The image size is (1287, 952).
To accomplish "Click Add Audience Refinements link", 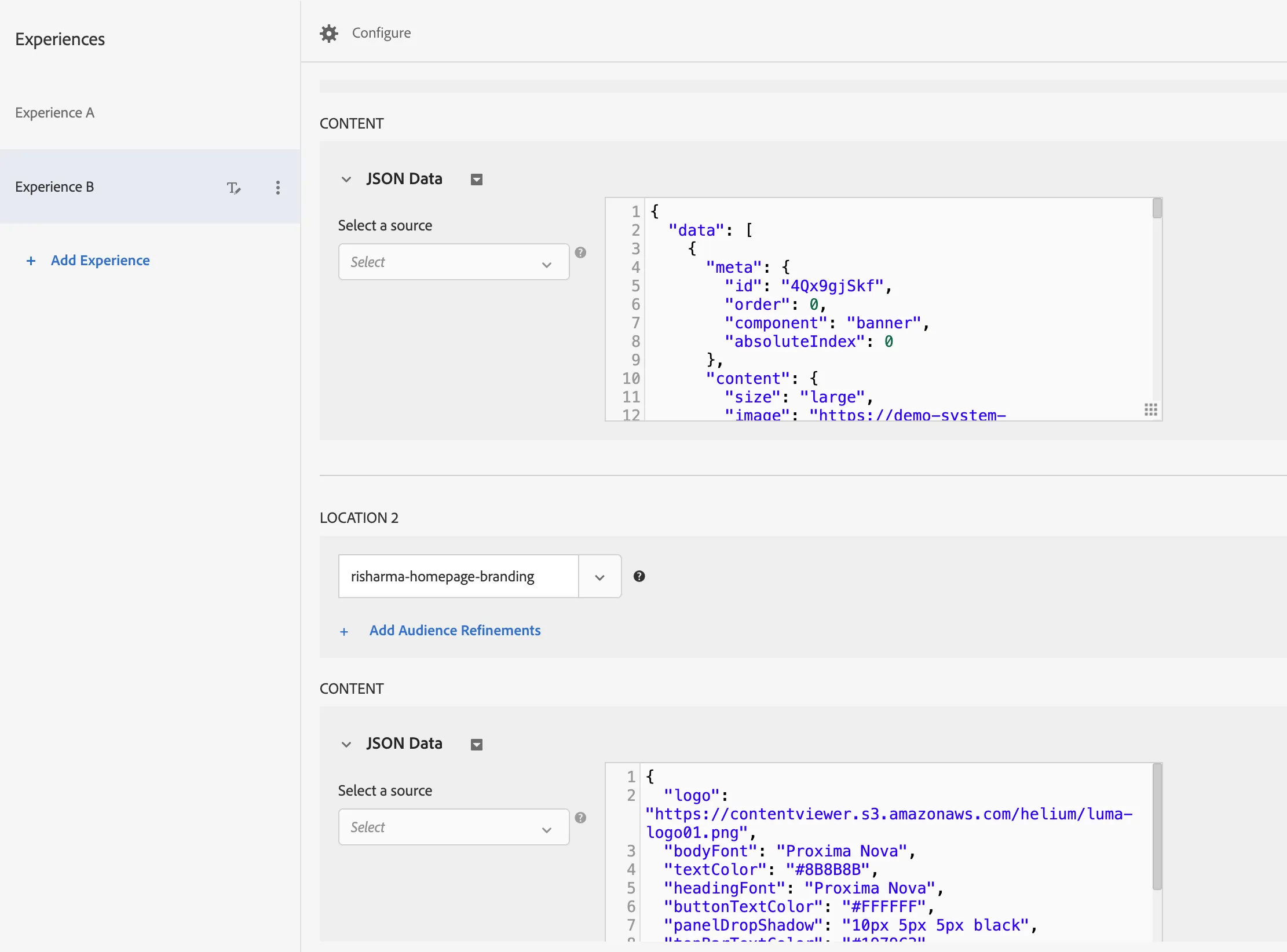I will [x=455, y=631].
